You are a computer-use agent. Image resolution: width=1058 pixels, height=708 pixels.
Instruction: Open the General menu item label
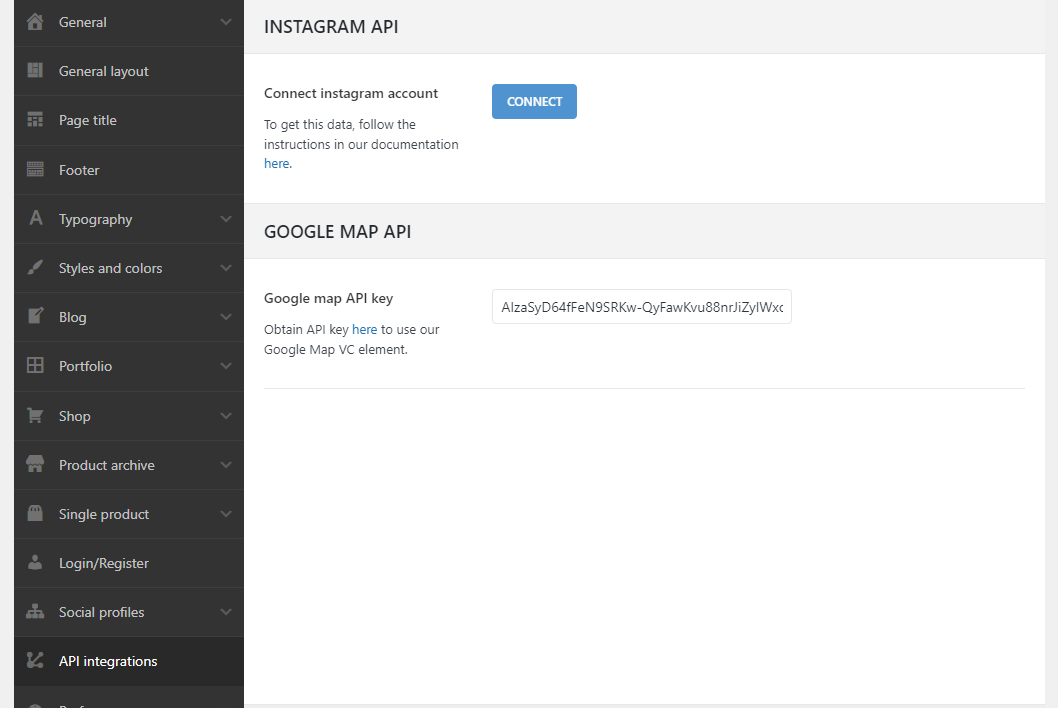82,22
